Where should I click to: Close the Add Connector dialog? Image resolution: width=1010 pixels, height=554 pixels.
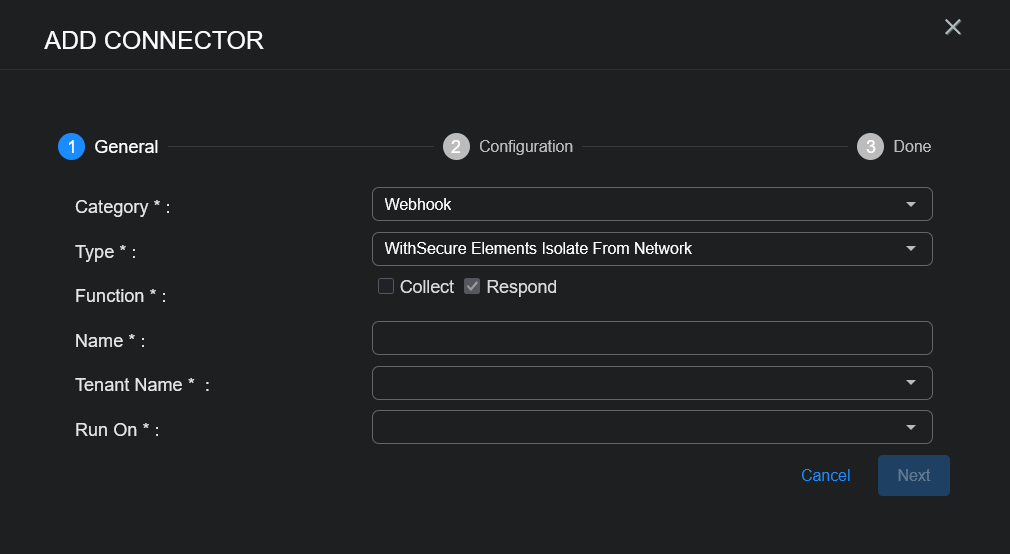pyautogui.click(x=952, y=27)
